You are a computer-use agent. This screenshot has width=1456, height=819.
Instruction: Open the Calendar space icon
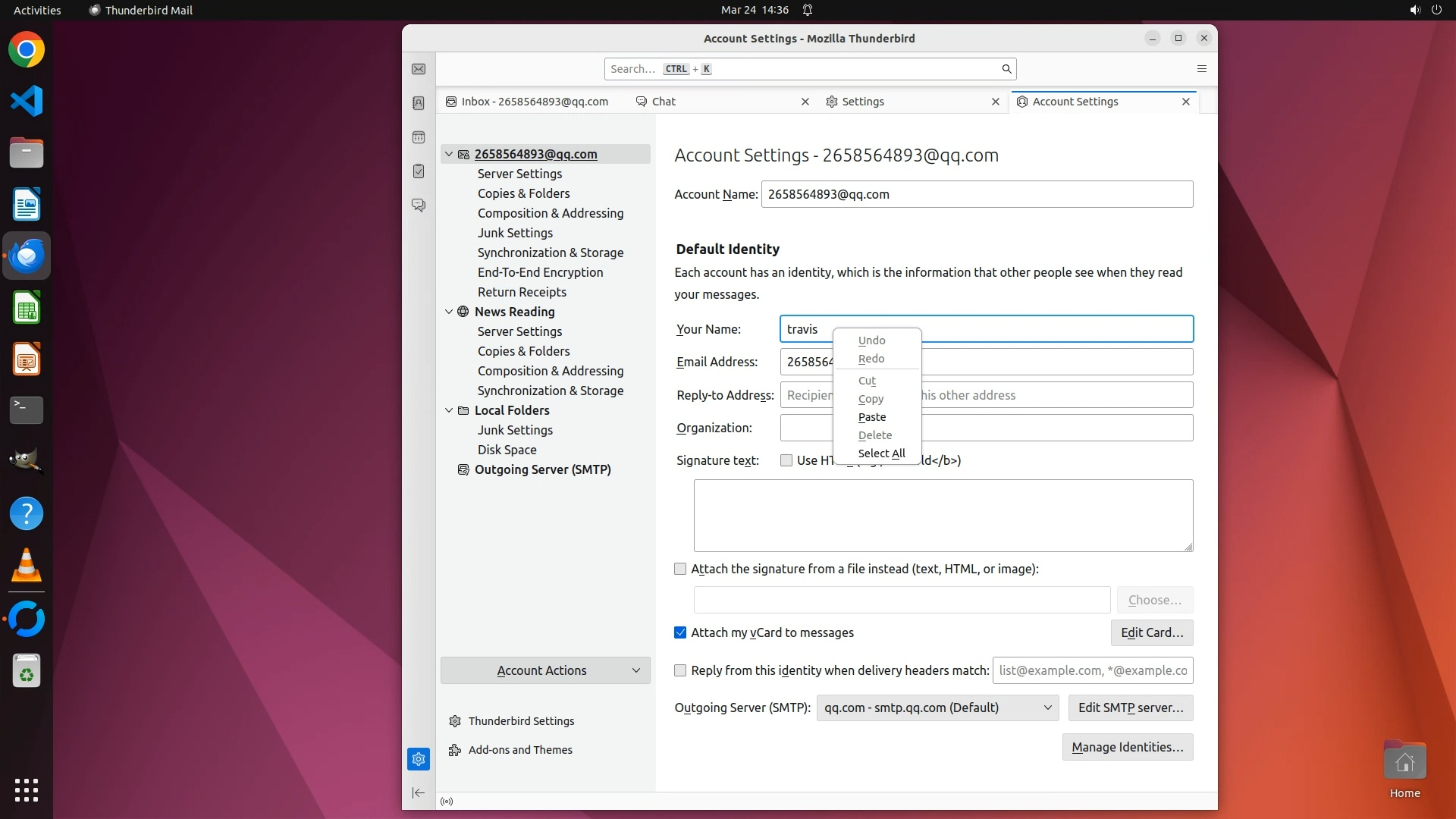point(419,137)
